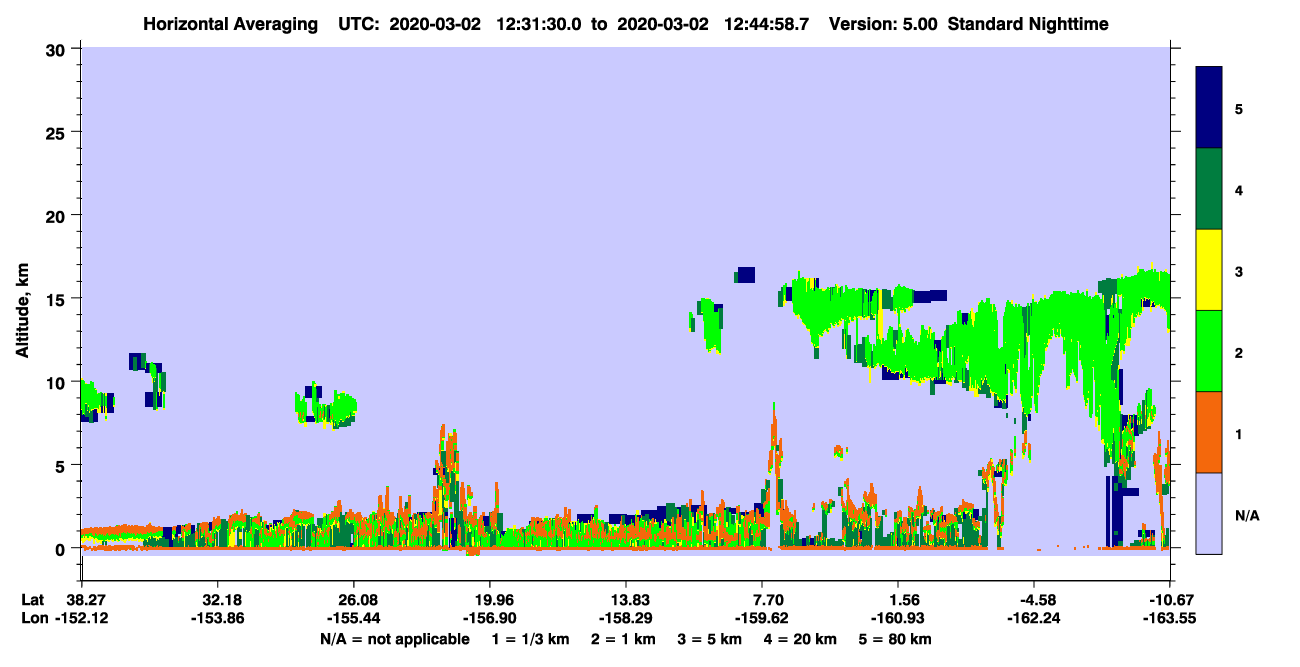Viewport: 1300px width, 667px height.
Task: Click the 'Lat' row label
Action: (x=33, y=600)
